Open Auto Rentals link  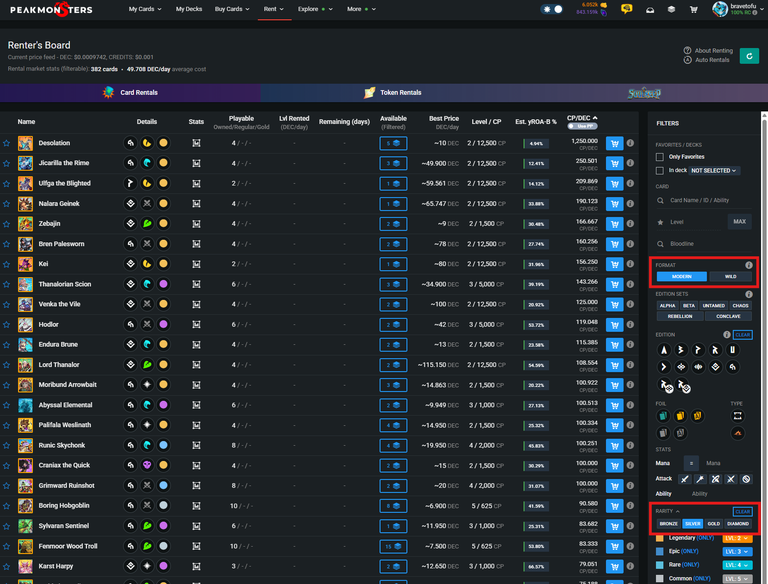(707, 60)
